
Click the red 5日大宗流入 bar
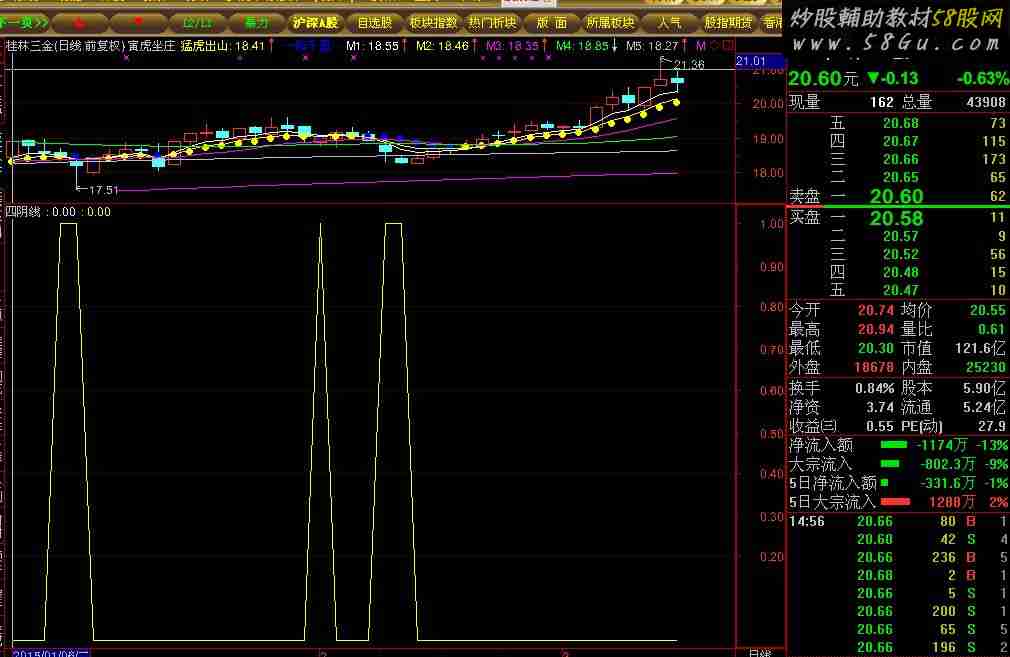[895, 502]
